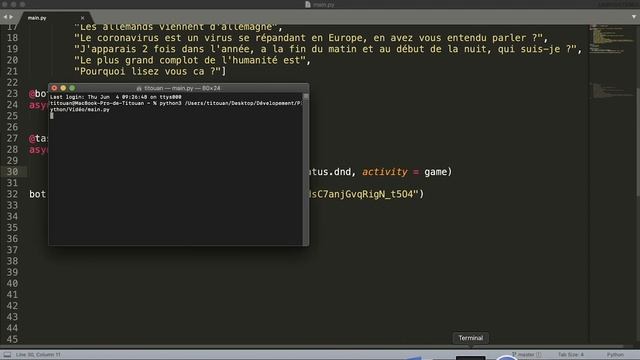Open the tab list dropdown arrow

(x=634, y=17)
